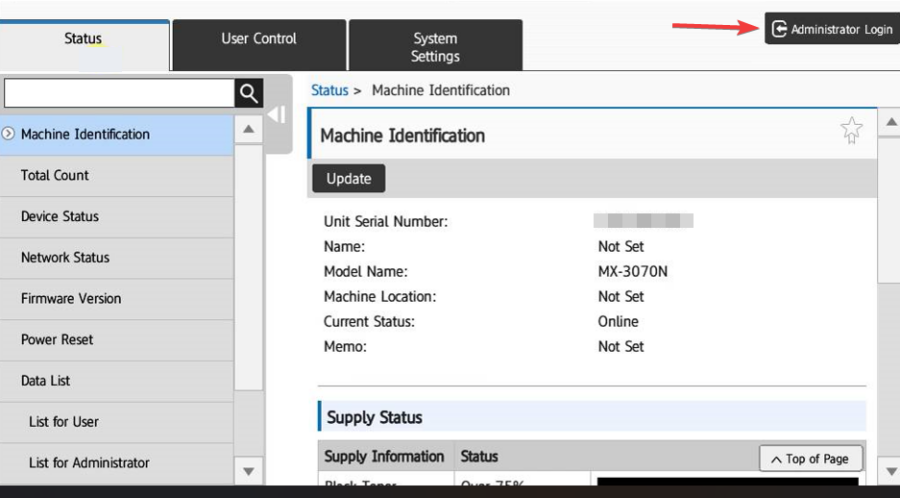Expand Data List in the sidebar
Screen dimensions: 900x498
[46, 381]
